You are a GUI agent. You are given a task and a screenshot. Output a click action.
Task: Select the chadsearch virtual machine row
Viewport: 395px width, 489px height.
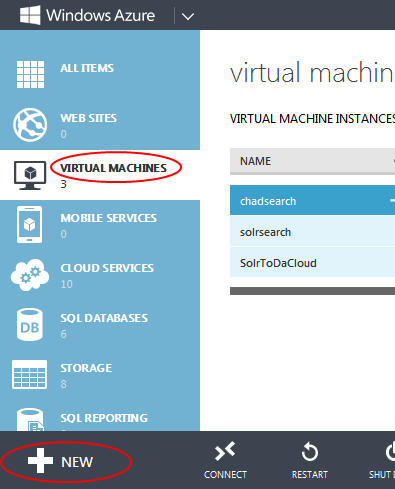[x=312, y=201]
